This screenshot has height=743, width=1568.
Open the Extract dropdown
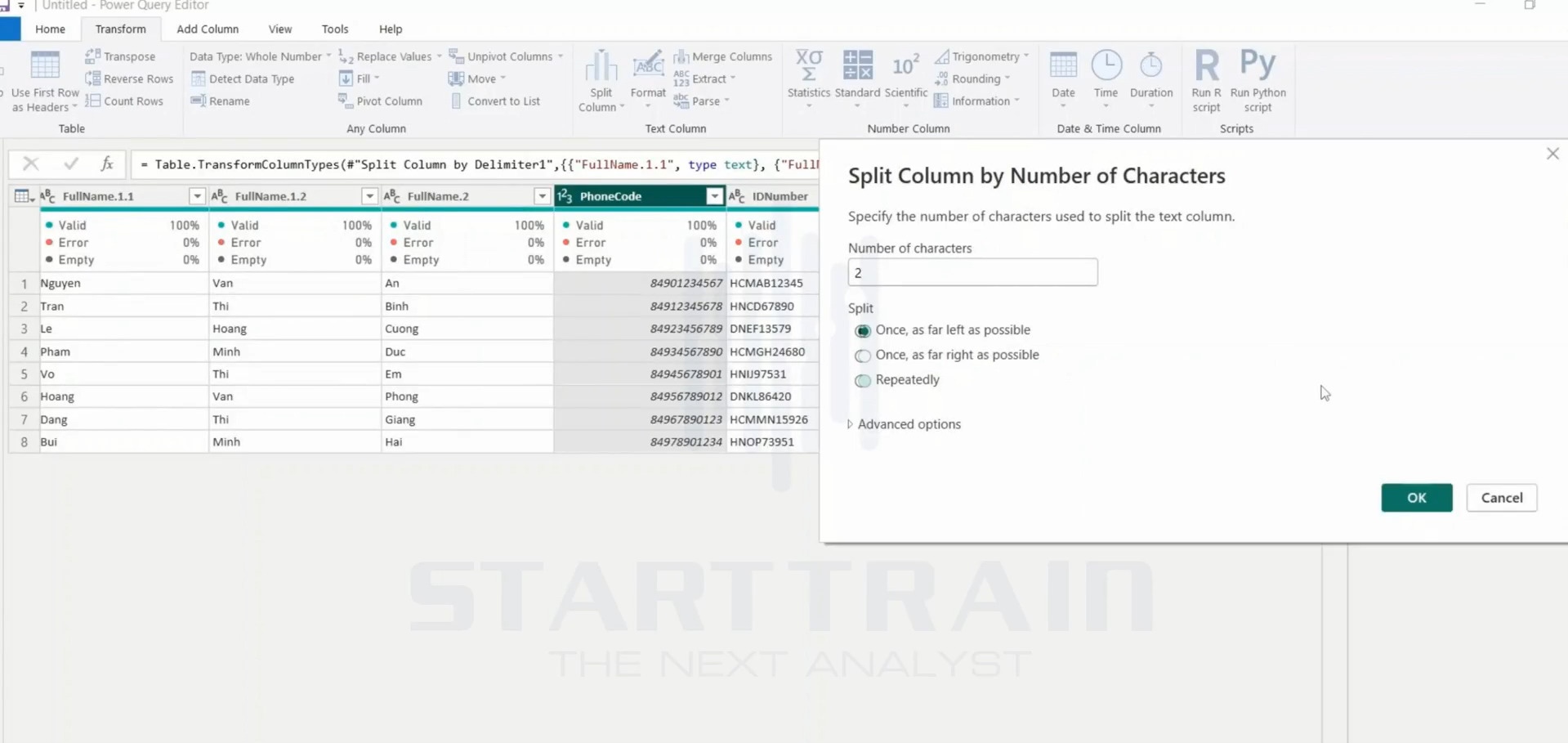706,78
